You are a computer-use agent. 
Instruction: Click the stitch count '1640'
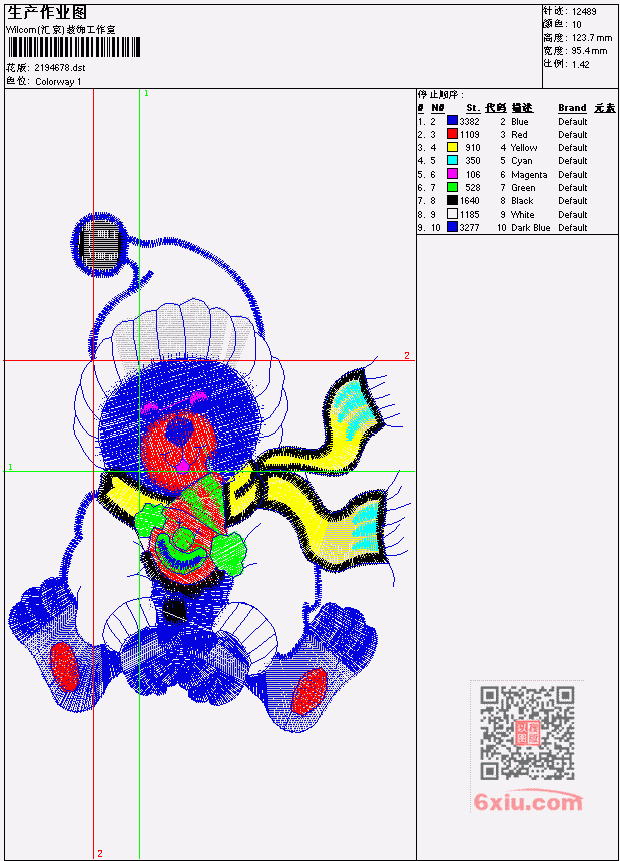pyautogui.click(x=470, y=201)
